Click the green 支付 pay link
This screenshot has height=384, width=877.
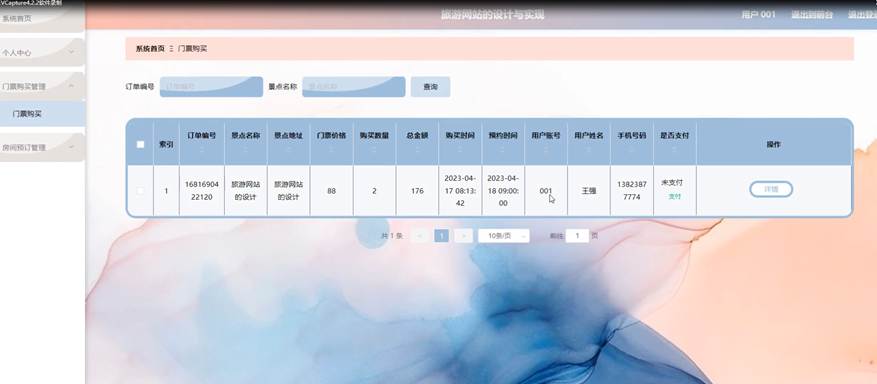675,197
